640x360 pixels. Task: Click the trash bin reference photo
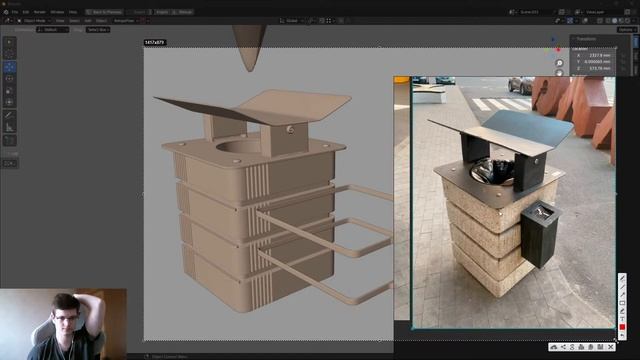coord(513,202)
